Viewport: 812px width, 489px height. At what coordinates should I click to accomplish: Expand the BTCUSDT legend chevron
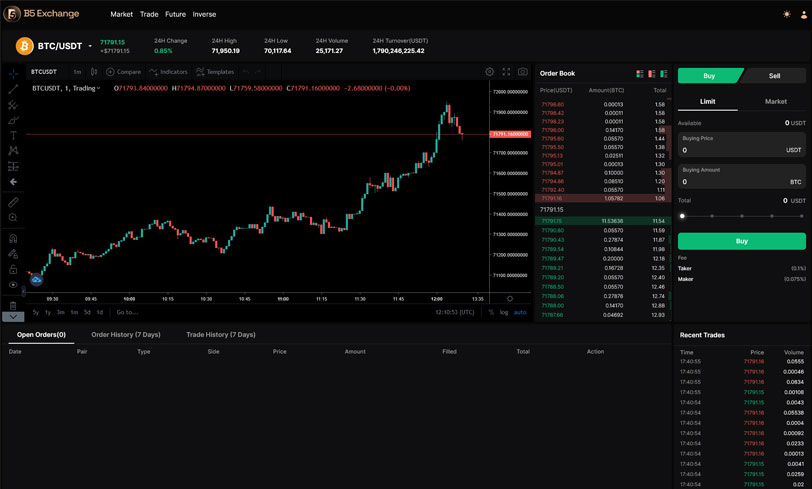point(97,89)
